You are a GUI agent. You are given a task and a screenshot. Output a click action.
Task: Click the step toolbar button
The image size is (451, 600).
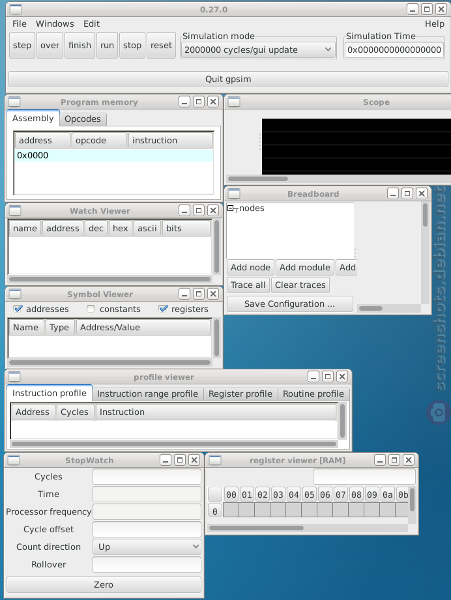[22, 45]
